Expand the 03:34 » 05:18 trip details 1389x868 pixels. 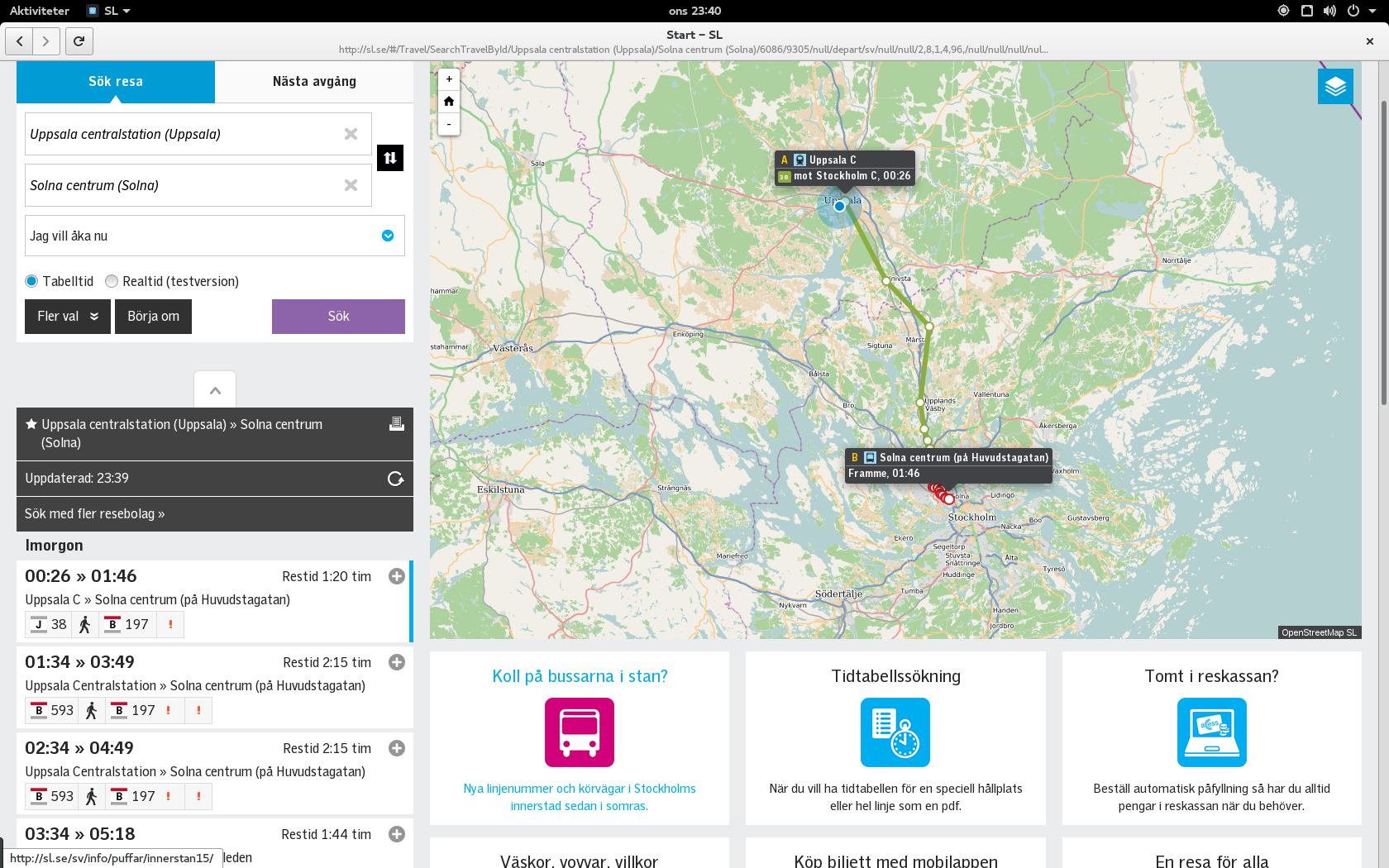397,834
